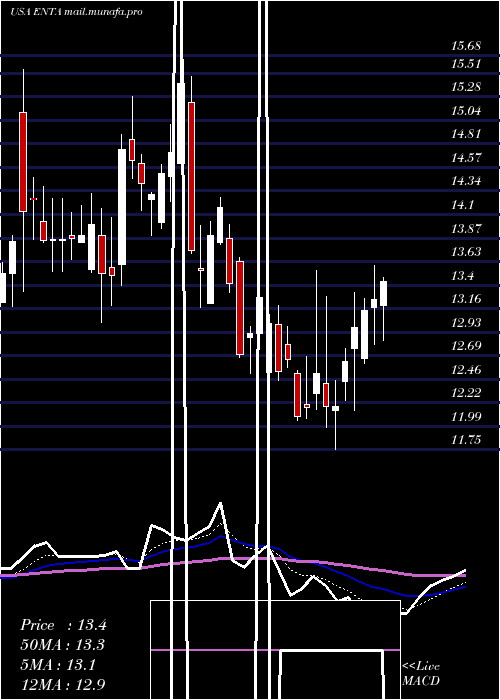This screenshot has width=500, height=700.
Task: Select the 12.22 price level label
Action: coord(466,392)
